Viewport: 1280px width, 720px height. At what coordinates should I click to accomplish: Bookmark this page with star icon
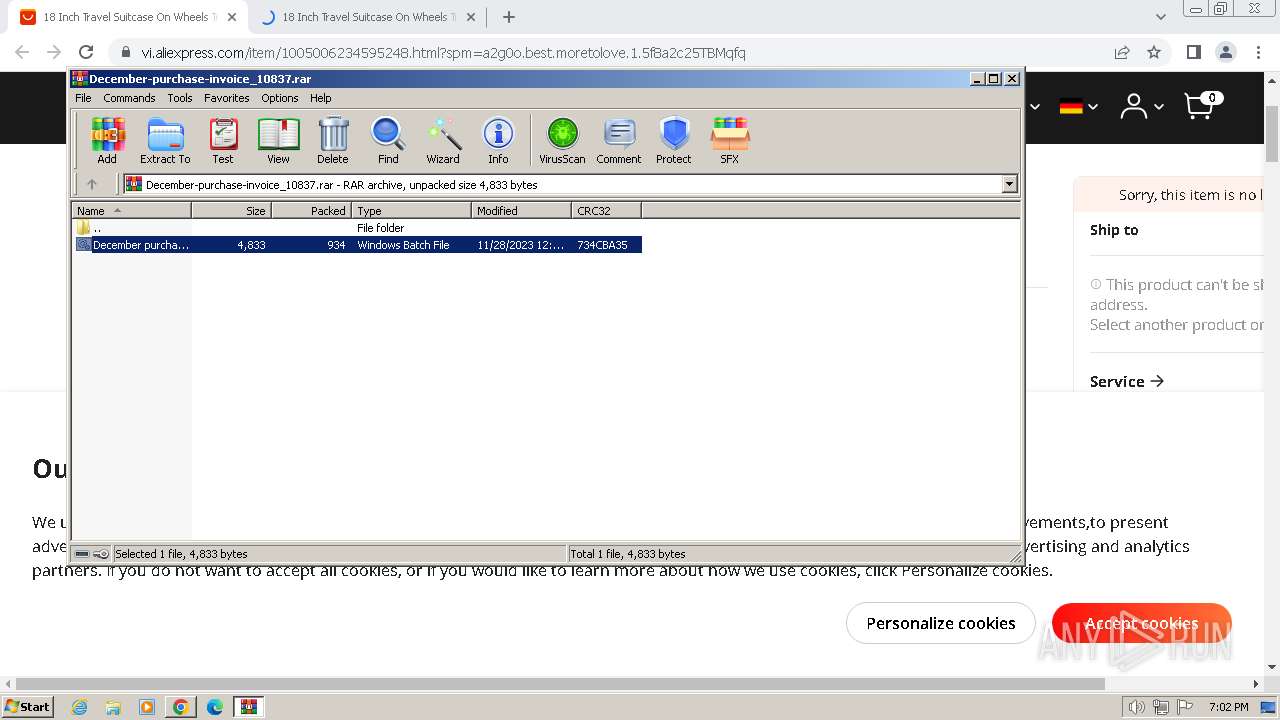[x=1154, y=53]
